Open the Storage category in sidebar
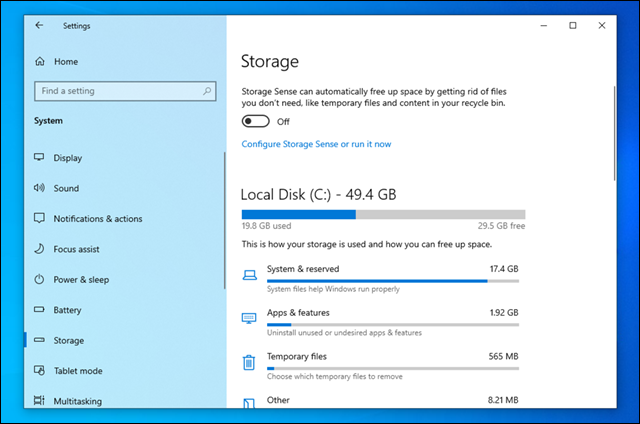Screen dimensions: 640x424 coord(69,340)
